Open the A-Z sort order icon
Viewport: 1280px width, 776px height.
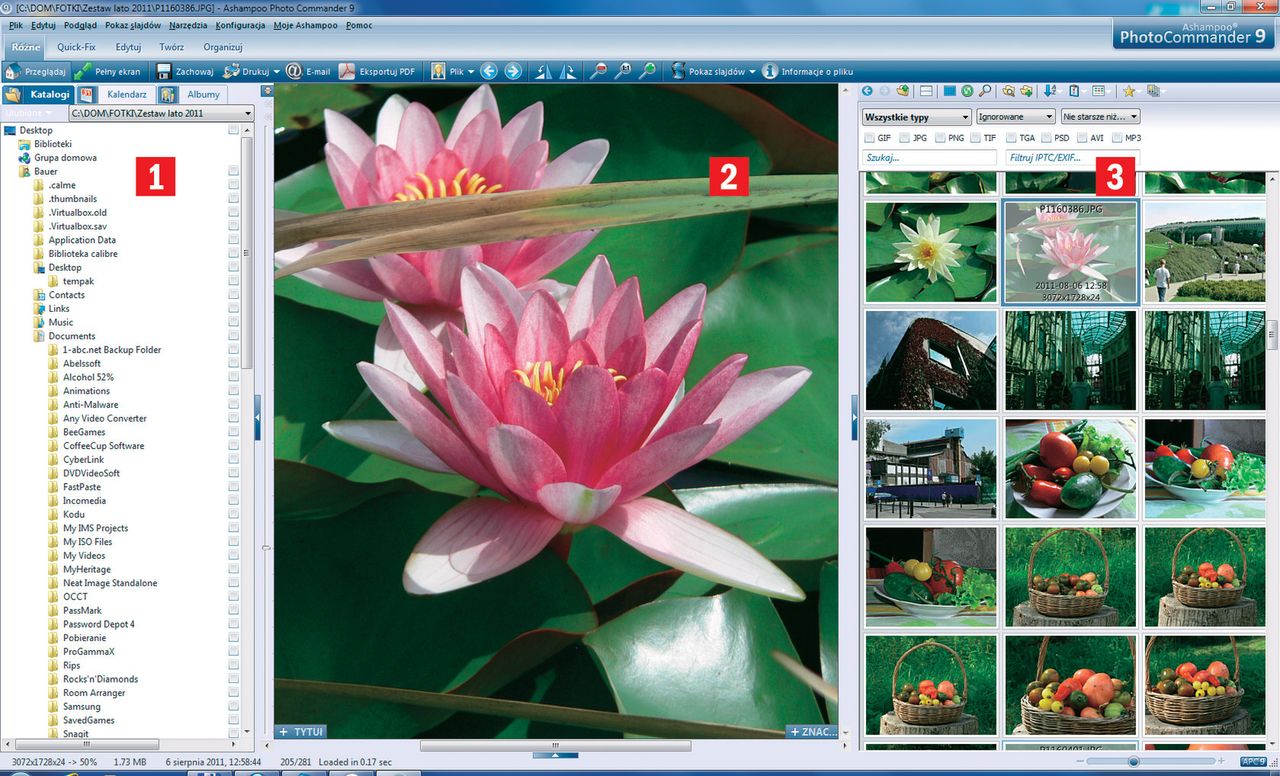point(1049,91)
